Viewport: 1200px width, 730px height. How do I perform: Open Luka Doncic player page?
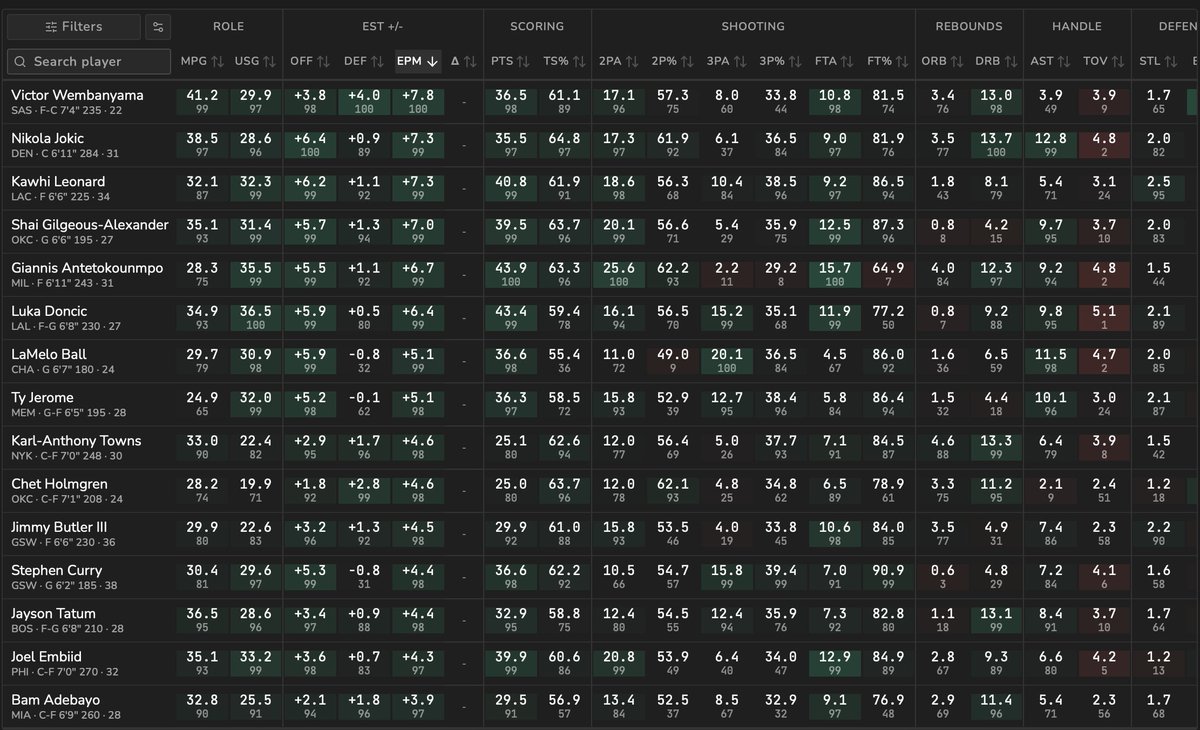pos(49,311)
